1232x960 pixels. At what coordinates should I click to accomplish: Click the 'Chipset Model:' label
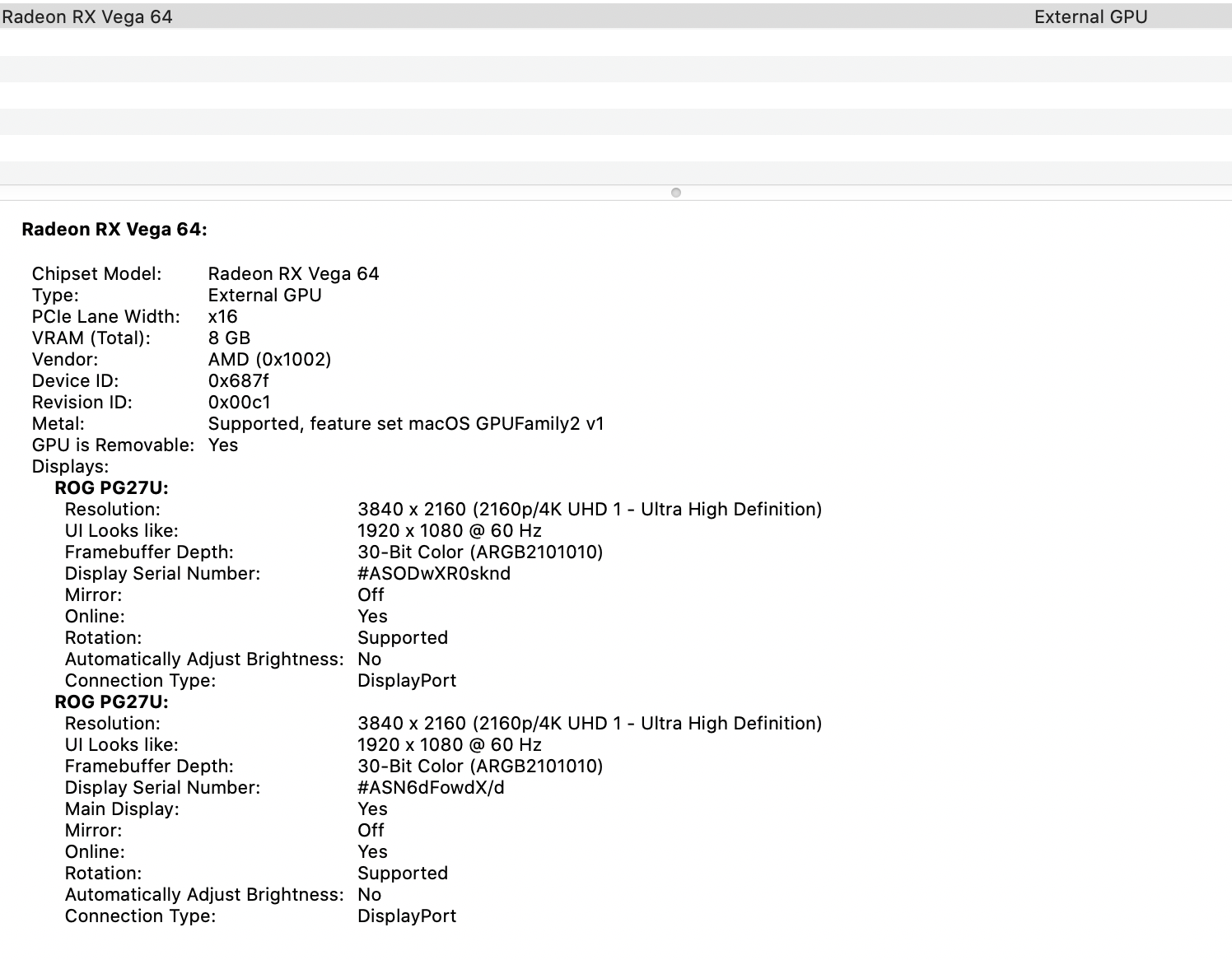pos(97,274)
